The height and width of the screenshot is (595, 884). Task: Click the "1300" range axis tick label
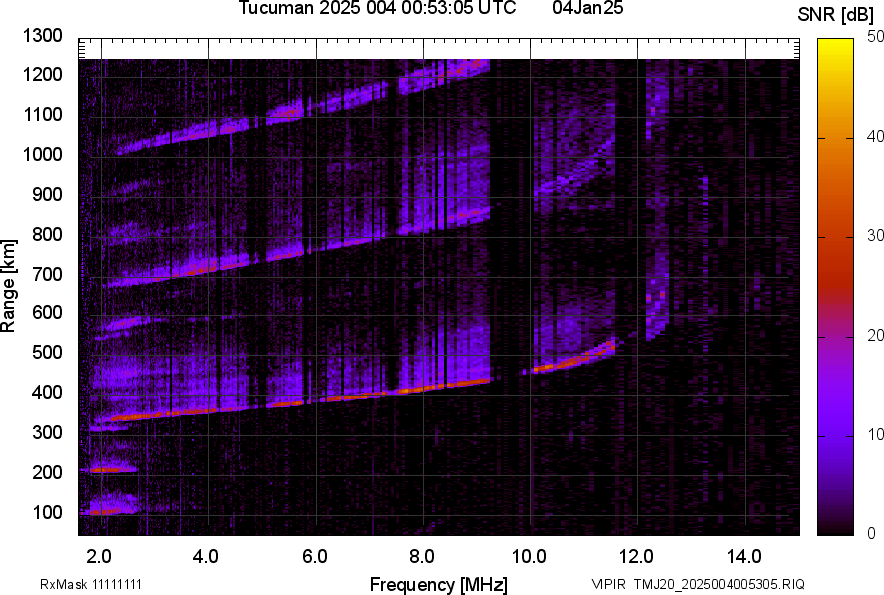(x=42, y=36)
